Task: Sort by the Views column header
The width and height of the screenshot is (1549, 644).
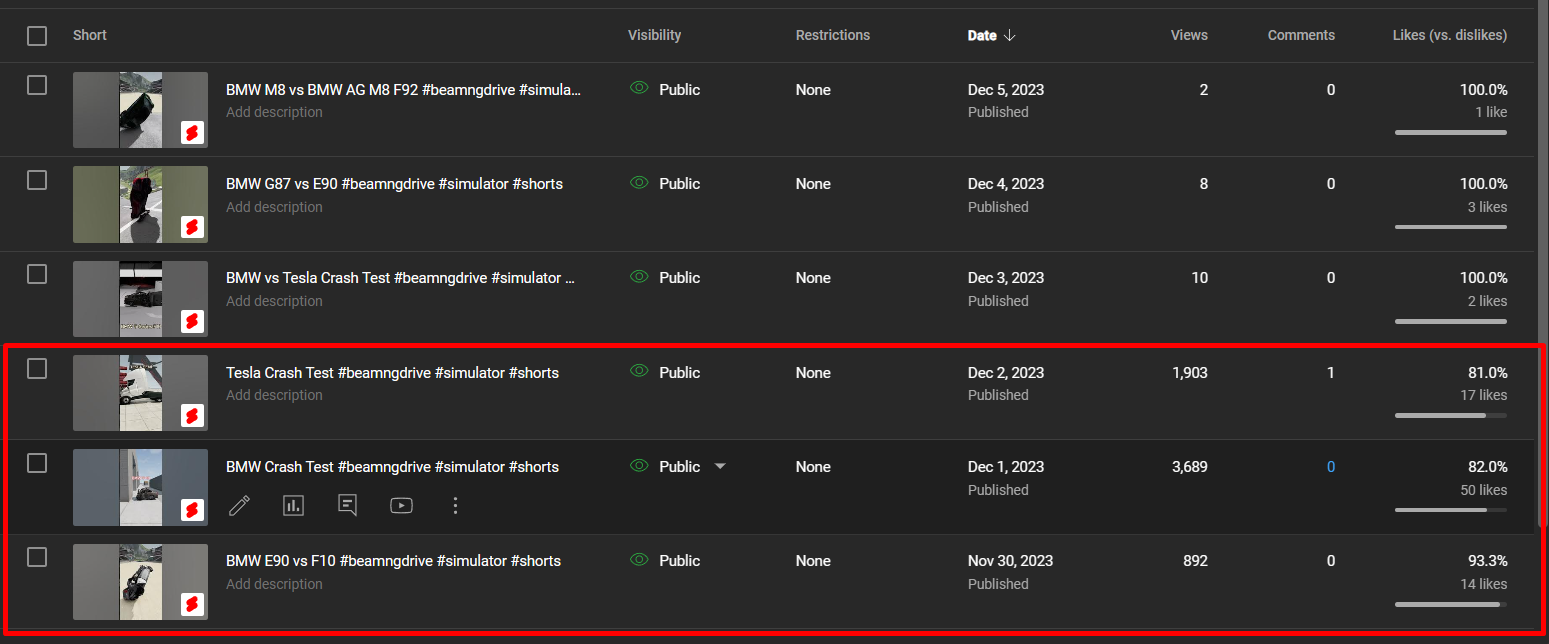Action: (x=1189, y=35)
